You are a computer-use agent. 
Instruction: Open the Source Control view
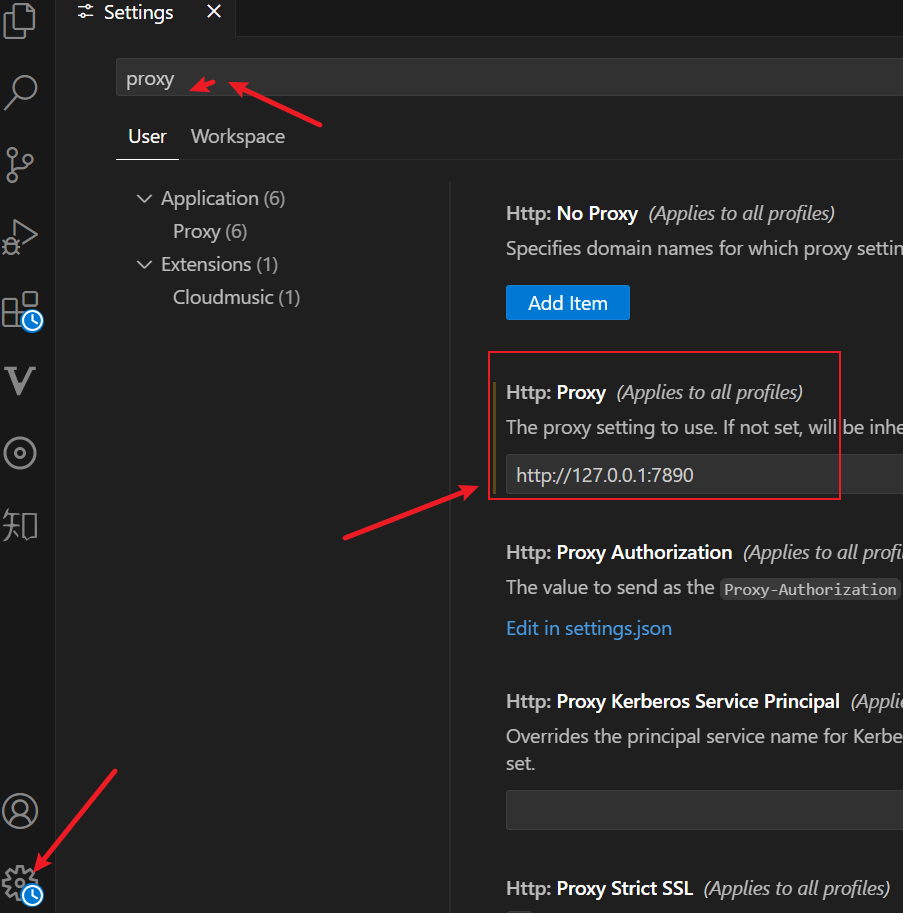pos(21,163)
